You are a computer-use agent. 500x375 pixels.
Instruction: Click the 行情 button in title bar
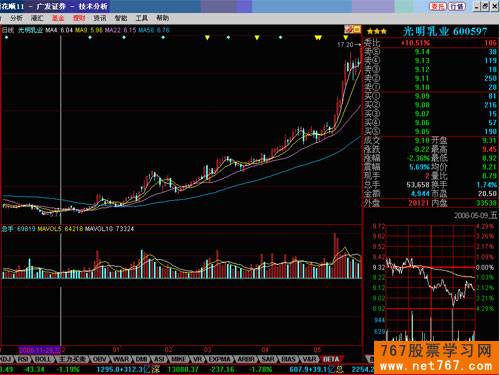pyautogui.click(x=456, y=6)
